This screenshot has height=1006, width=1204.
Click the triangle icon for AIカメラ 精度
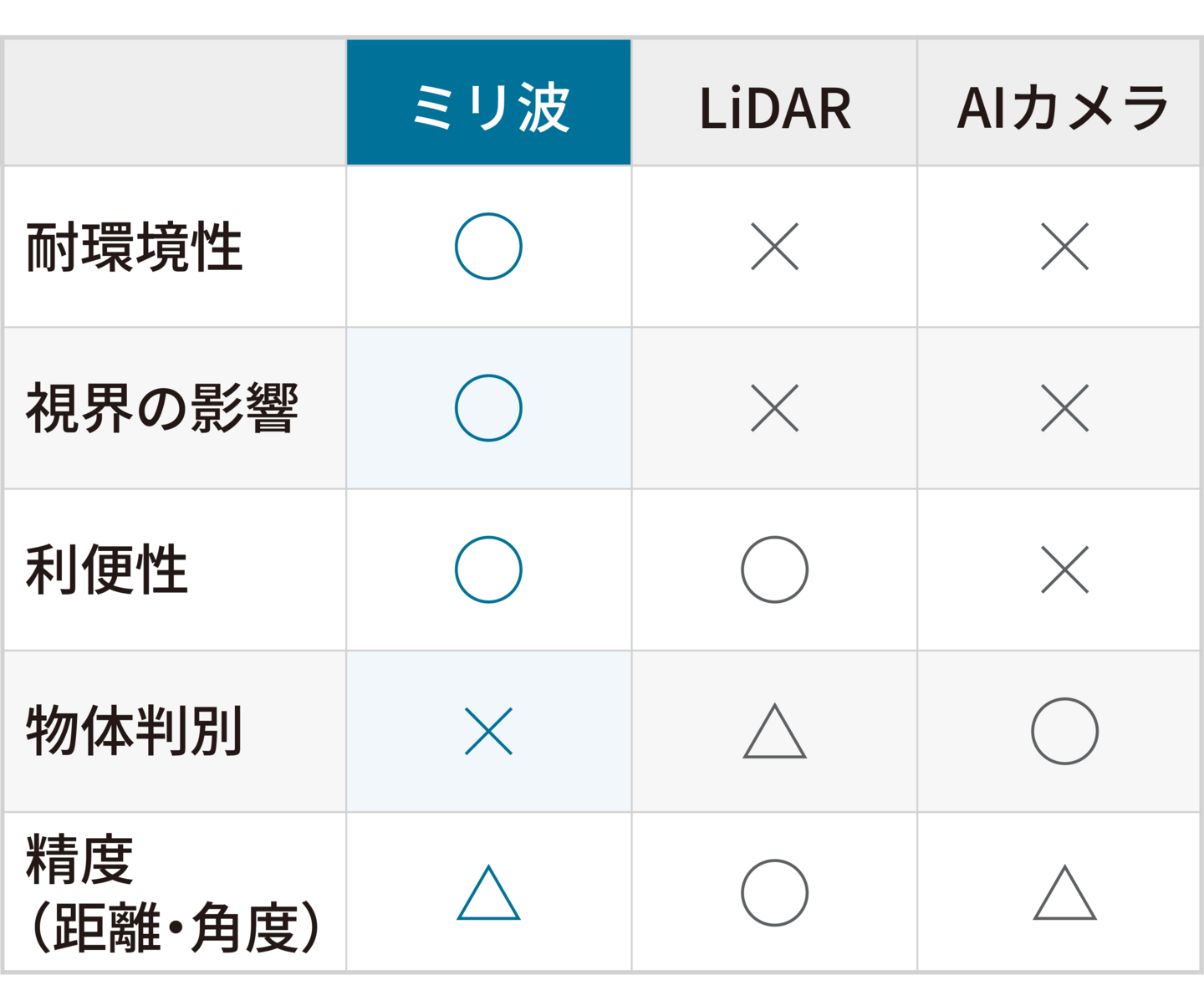(1064, 893)
